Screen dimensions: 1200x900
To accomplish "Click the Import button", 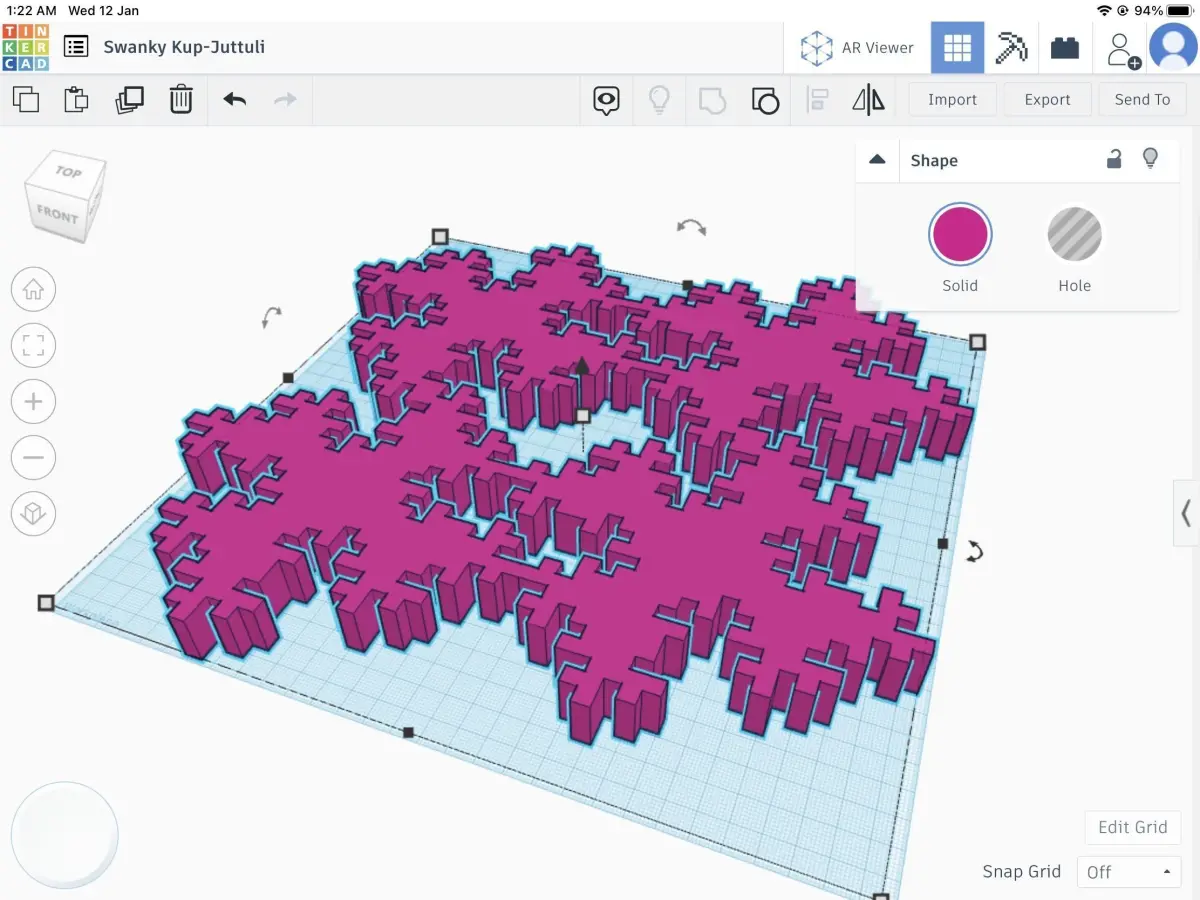I will click(x=952, y=99).
